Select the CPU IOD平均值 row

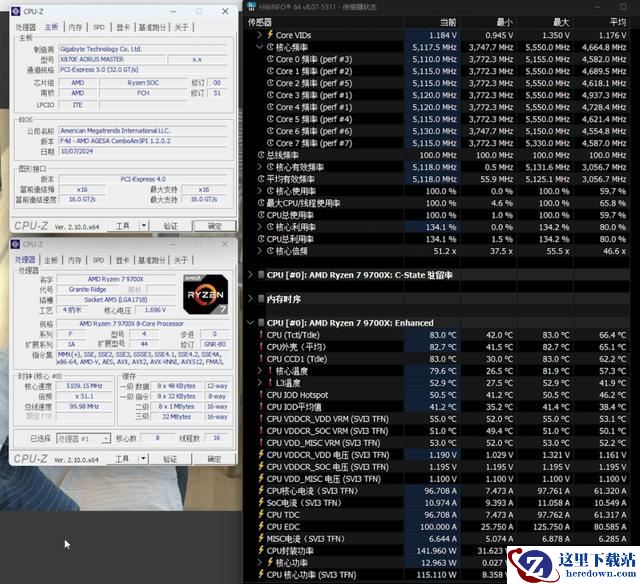(x=438, y=407)
